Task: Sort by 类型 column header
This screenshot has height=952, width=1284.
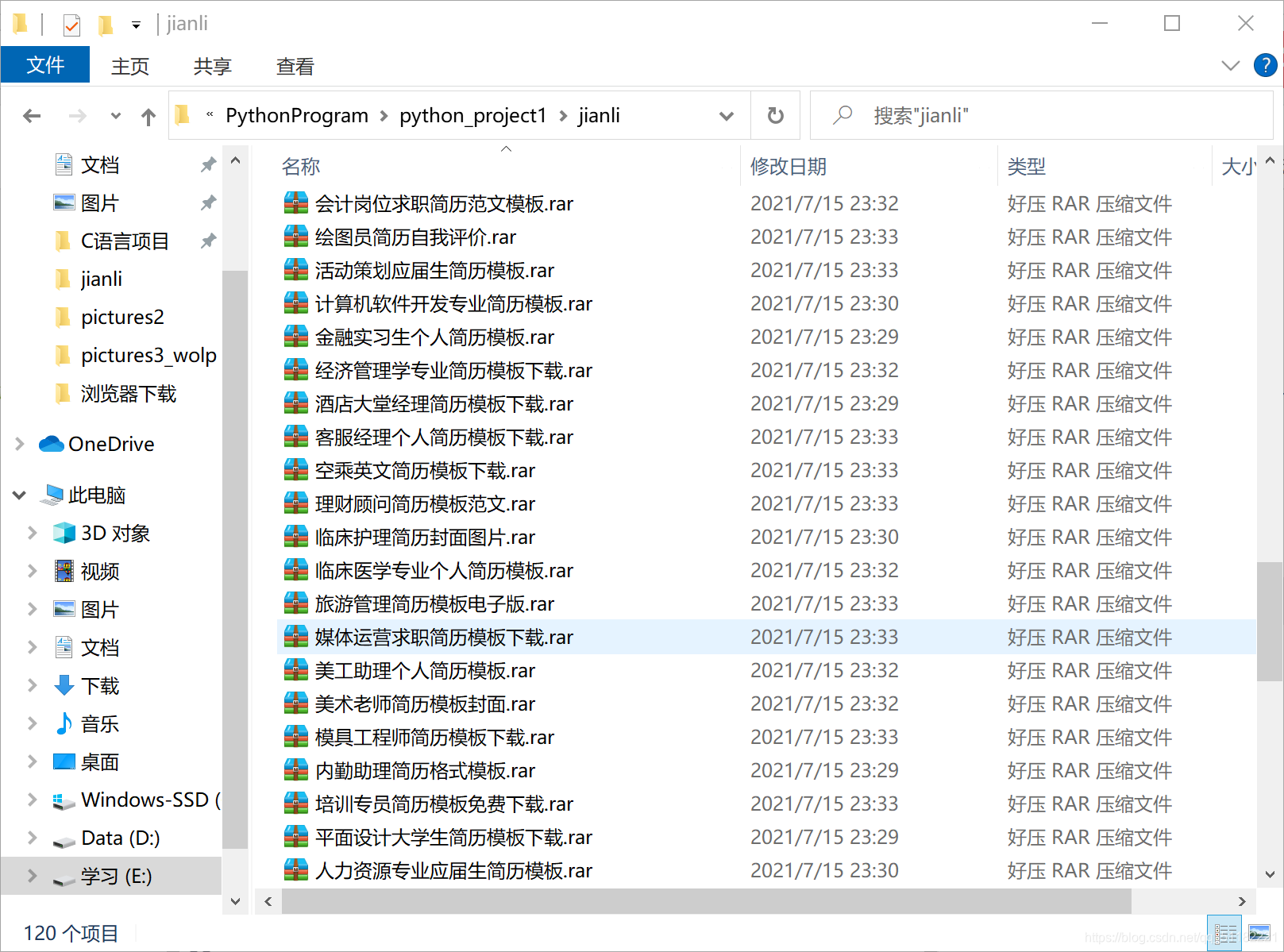Action: (1027, 167)
